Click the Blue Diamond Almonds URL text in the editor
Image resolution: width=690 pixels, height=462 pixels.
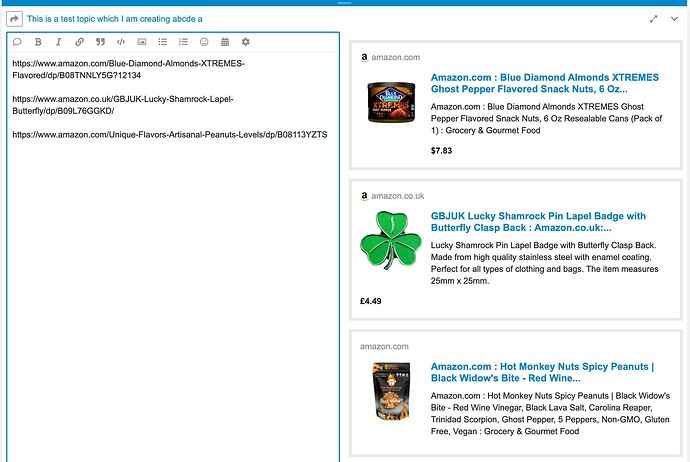click(128, 69)
